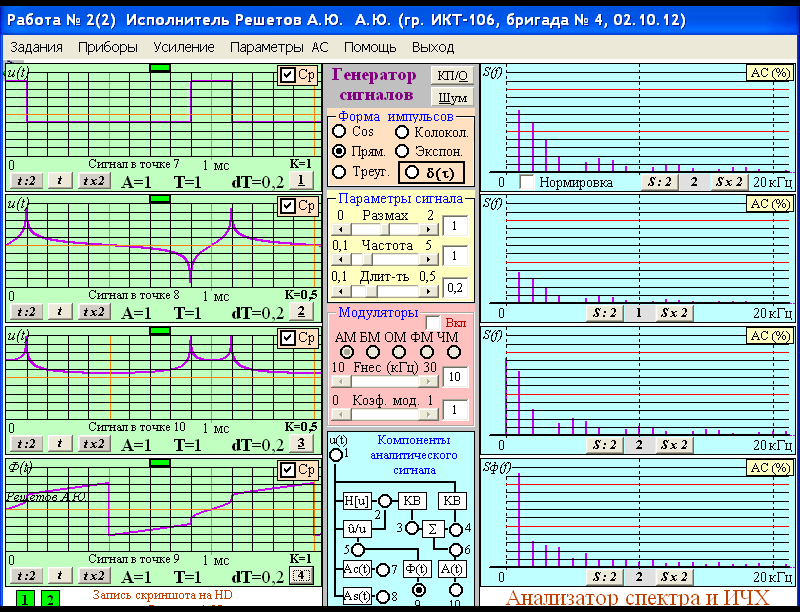Click the Размах slider right arrow
The image size is (800, 612).
click(x=428, y=229)
